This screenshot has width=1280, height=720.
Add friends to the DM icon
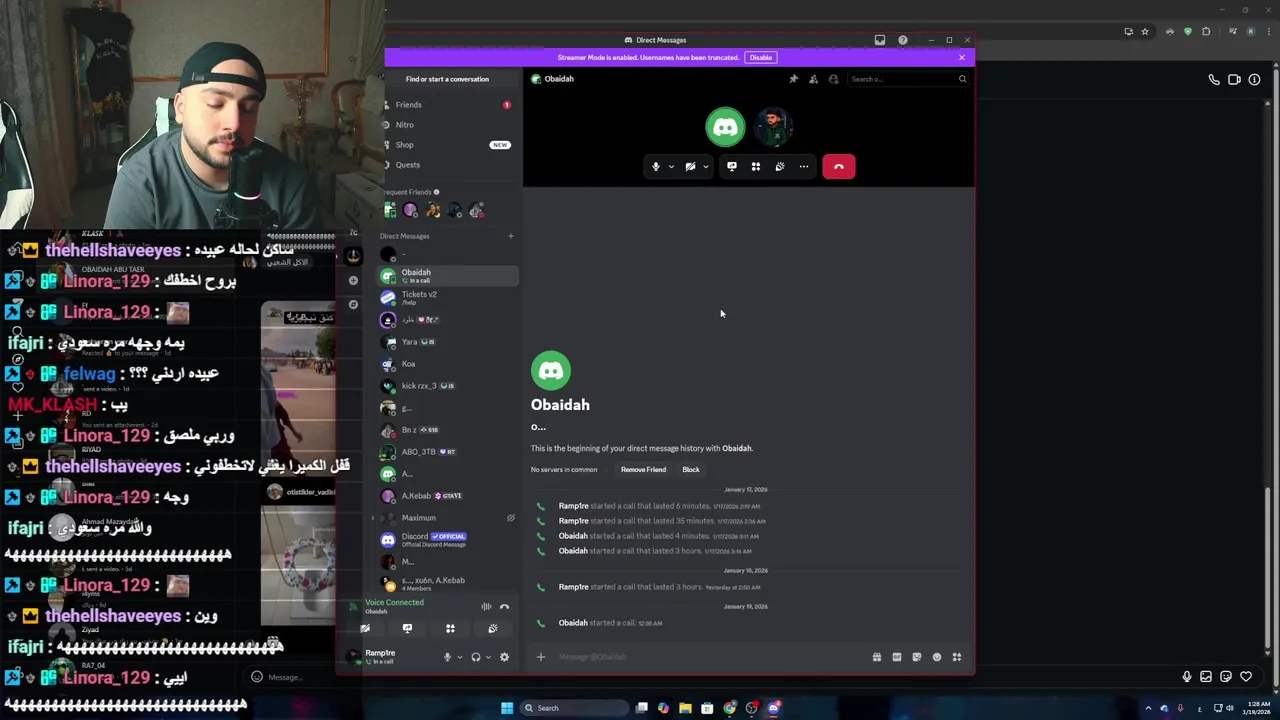tap(814, 79)
